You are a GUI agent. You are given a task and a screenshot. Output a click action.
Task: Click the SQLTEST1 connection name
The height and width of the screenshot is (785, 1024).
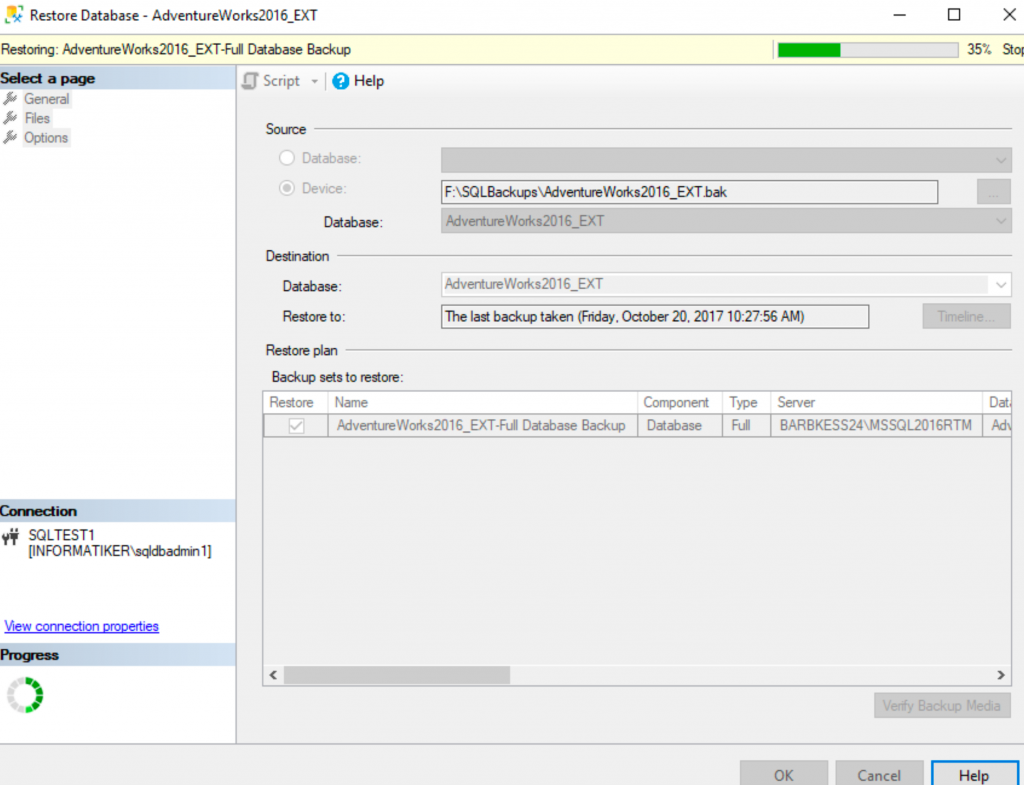pyautogui.click(x=61, y=536)
